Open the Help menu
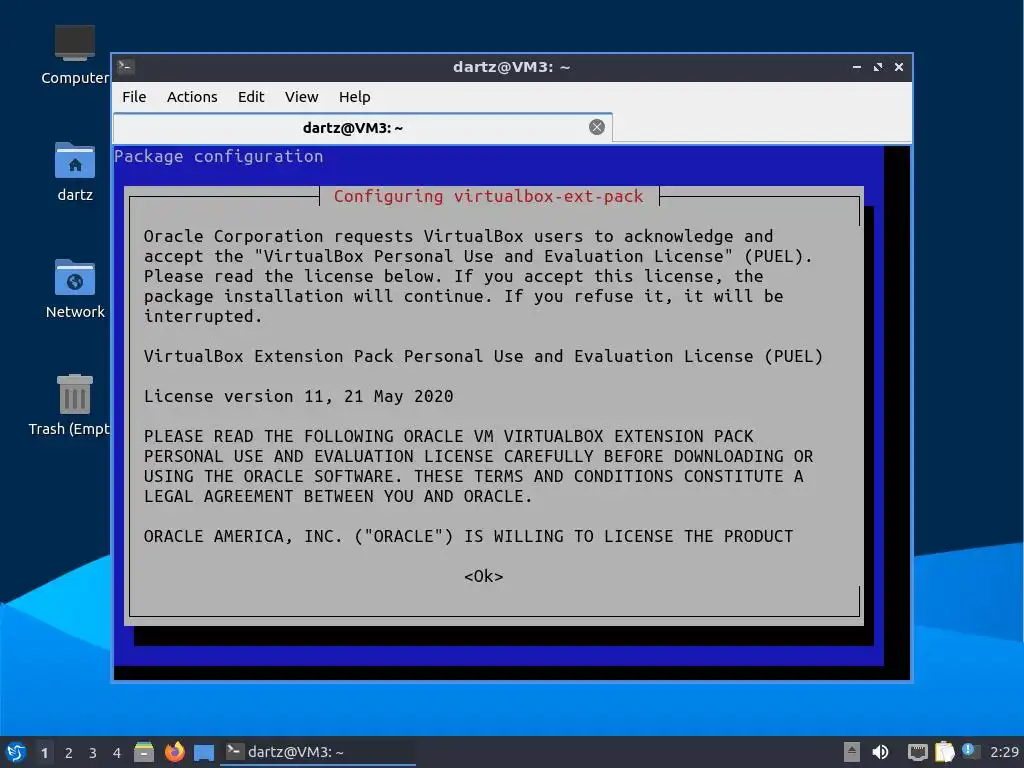 click(x=355, y=97)
